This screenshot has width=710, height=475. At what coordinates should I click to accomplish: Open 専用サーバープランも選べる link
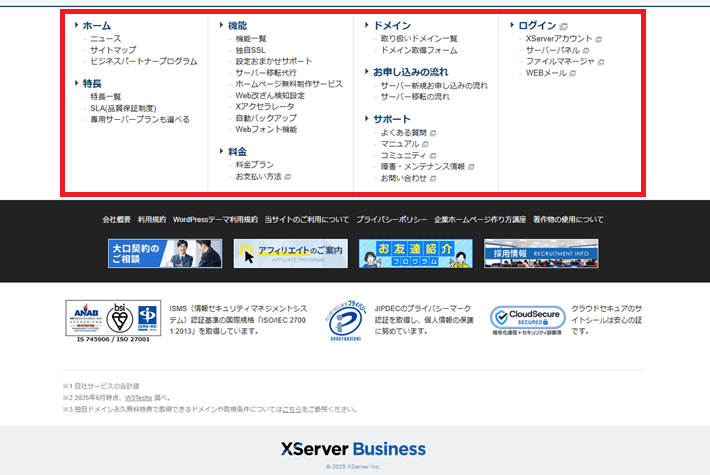pos(140,120)
